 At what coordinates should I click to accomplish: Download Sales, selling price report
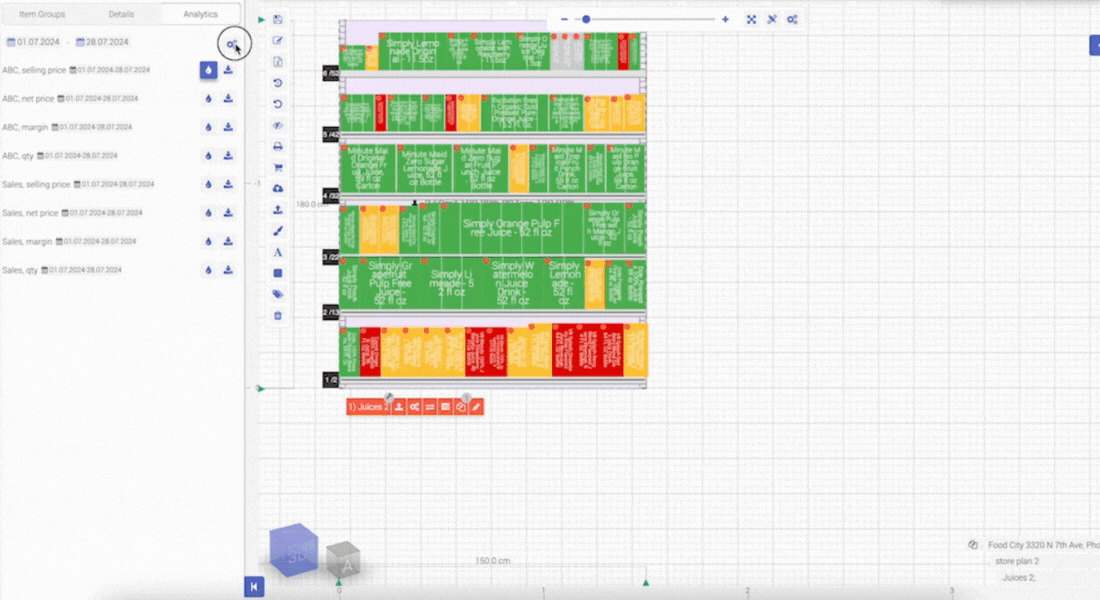pyautogui.click(x=228, y=185)
